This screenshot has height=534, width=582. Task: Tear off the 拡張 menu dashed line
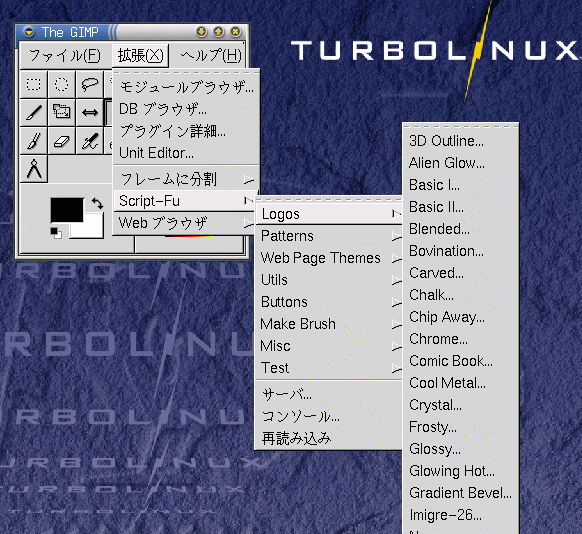point(186,73)
